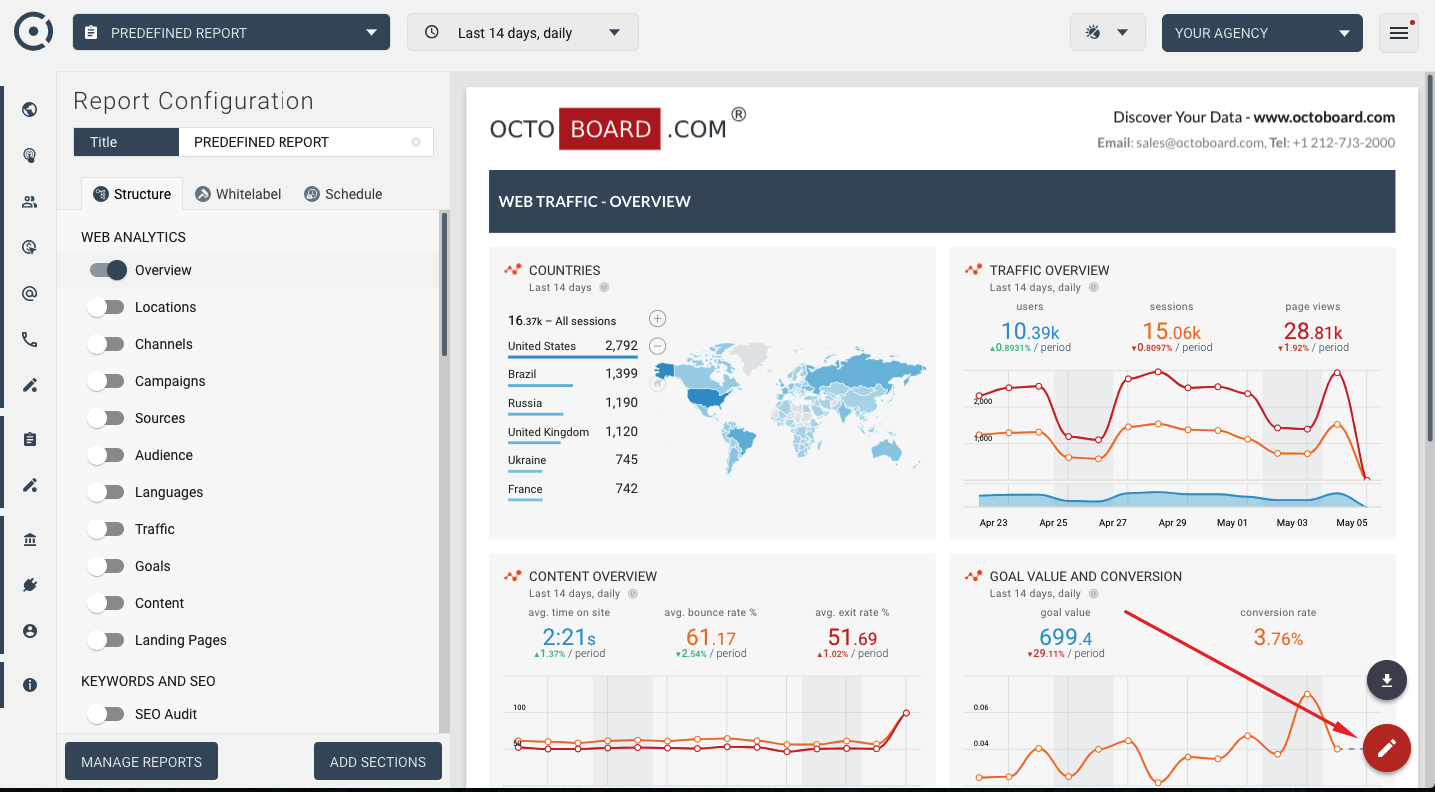
Task: Click info icon beside Traffic Overview period
Action: click(x=1093, y=287)
